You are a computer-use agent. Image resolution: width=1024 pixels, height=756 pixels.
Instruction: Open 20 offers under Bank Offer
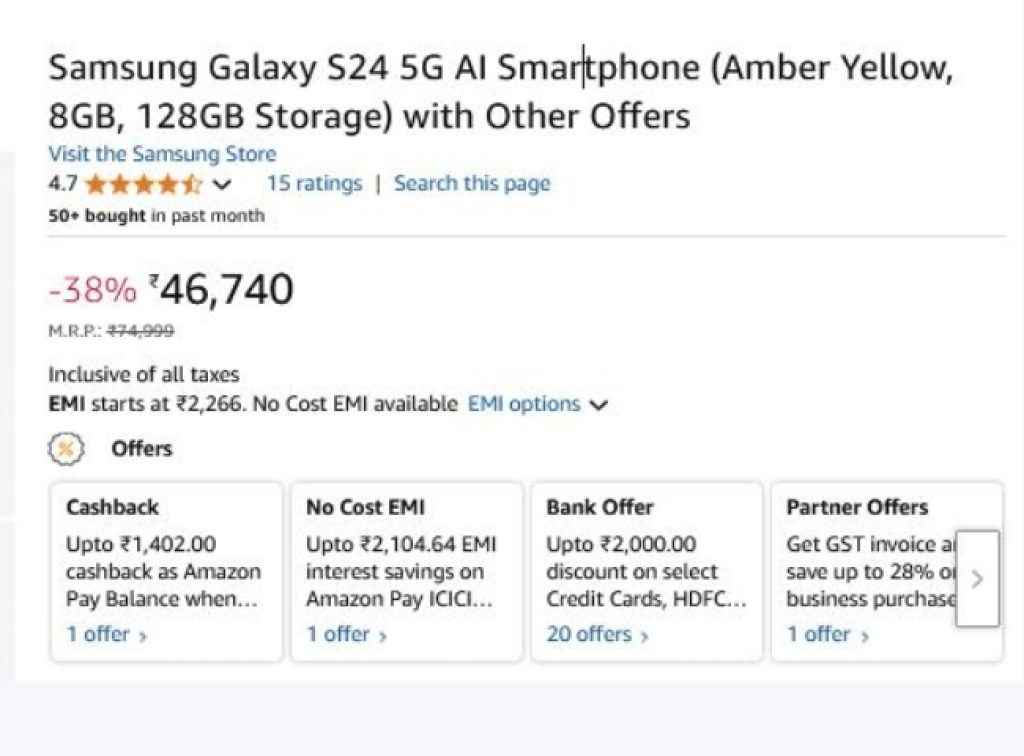[590, 633]
